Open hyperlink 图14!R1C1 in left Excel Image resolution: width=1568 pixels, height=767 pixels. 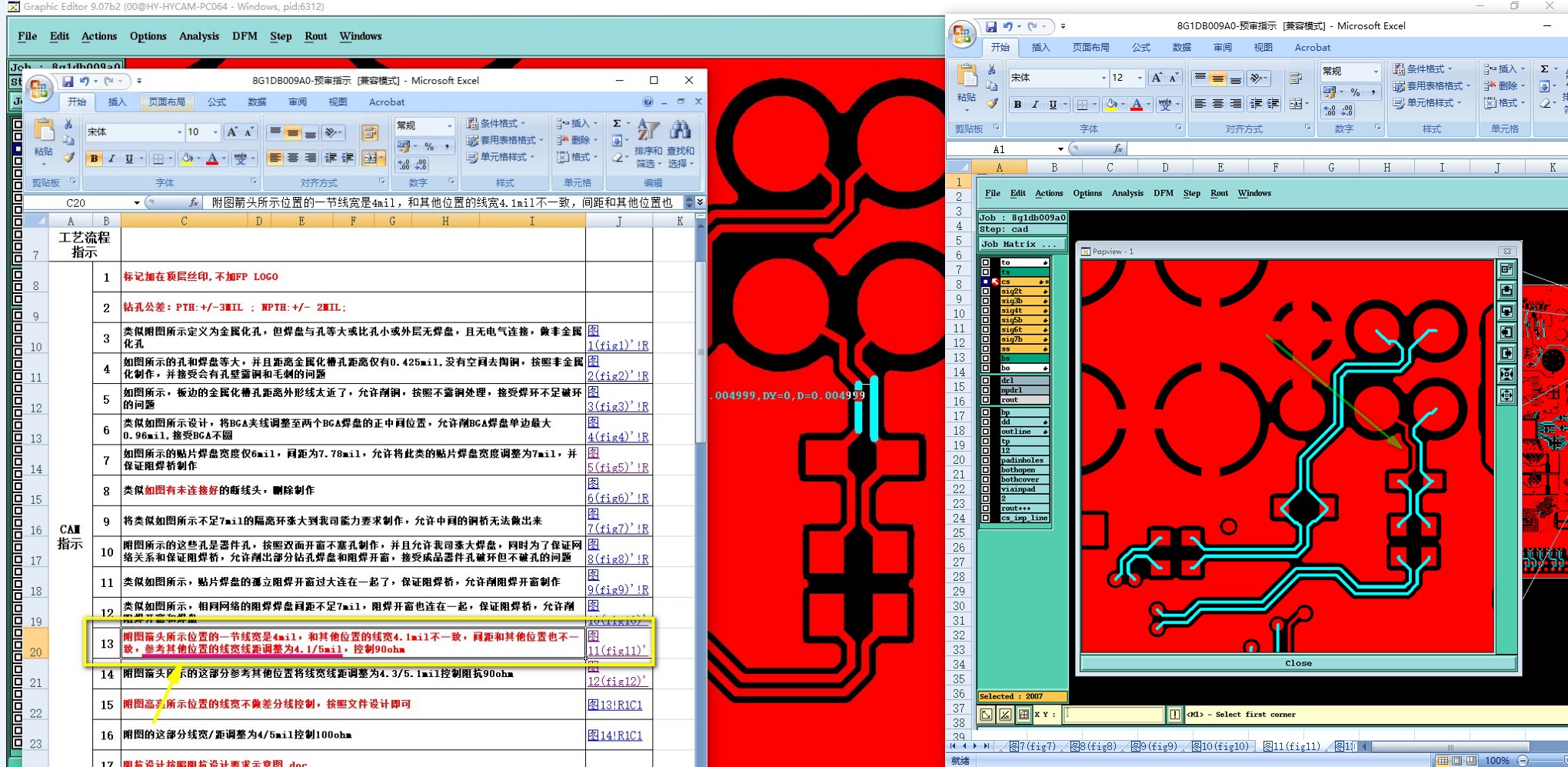[614, 735]
